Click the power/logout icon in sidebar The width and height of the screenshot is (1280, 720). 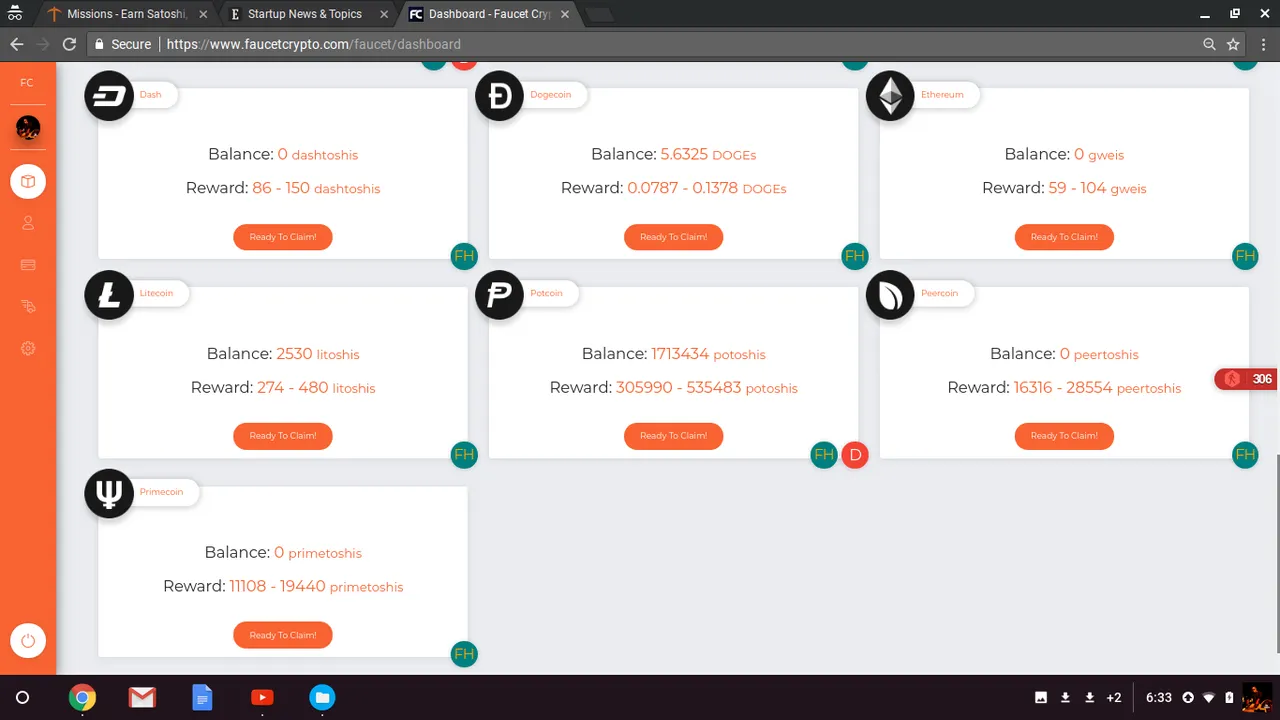28,641
